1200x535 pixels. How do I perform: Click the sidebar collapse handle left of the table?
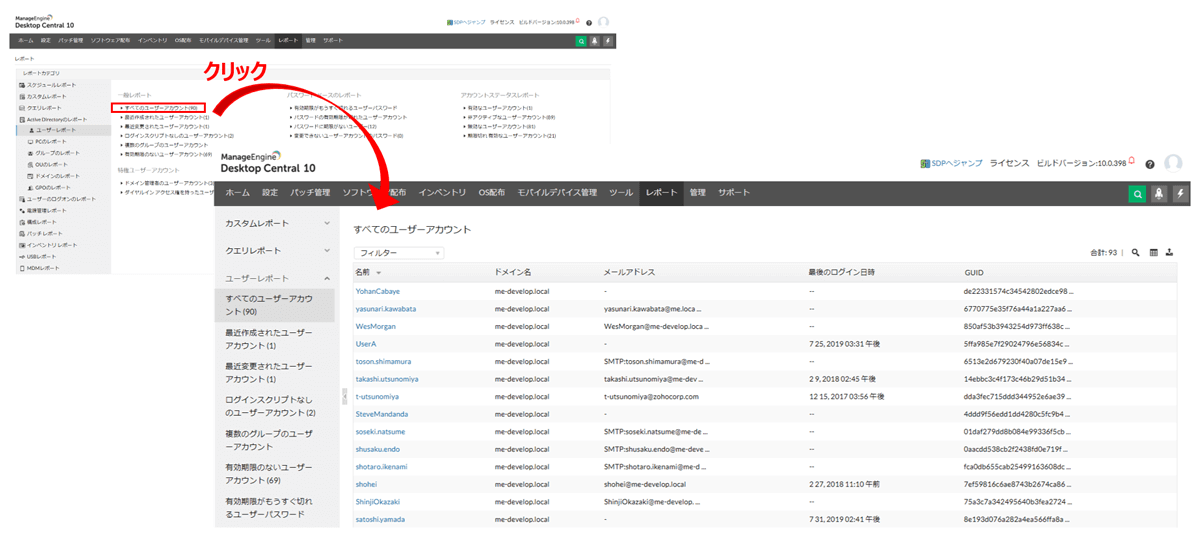click(x=344, y=395)
